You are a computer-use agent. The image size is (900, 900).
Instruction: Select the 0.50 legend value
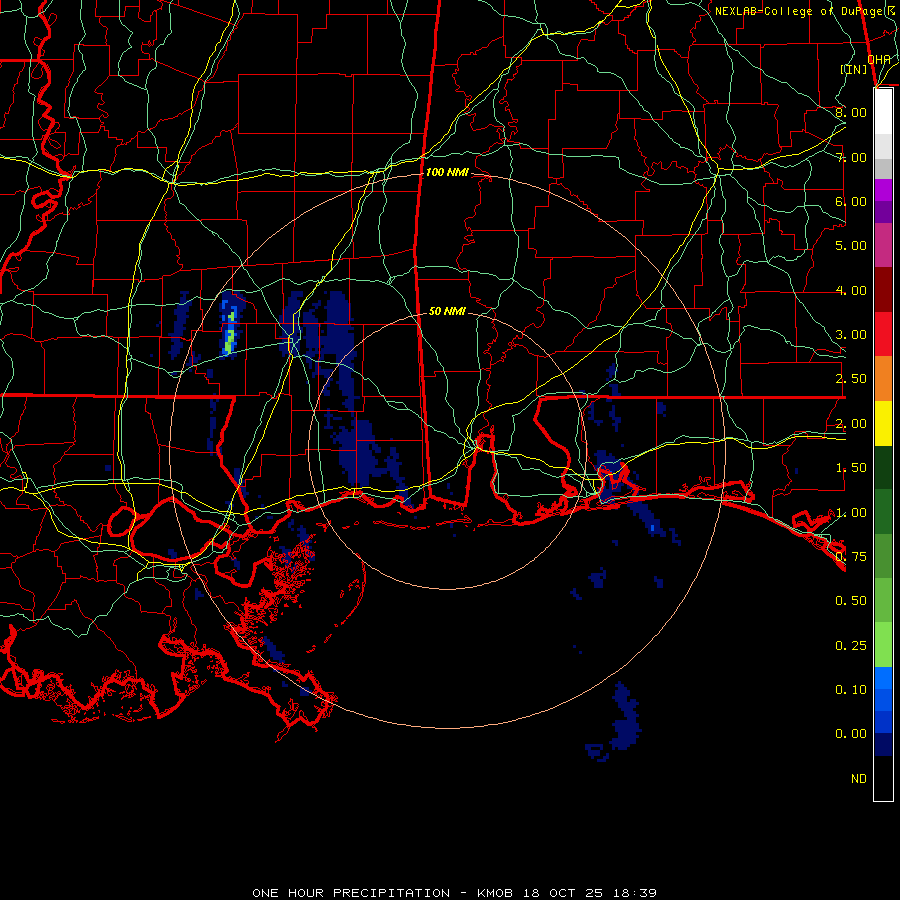[851, 601]
